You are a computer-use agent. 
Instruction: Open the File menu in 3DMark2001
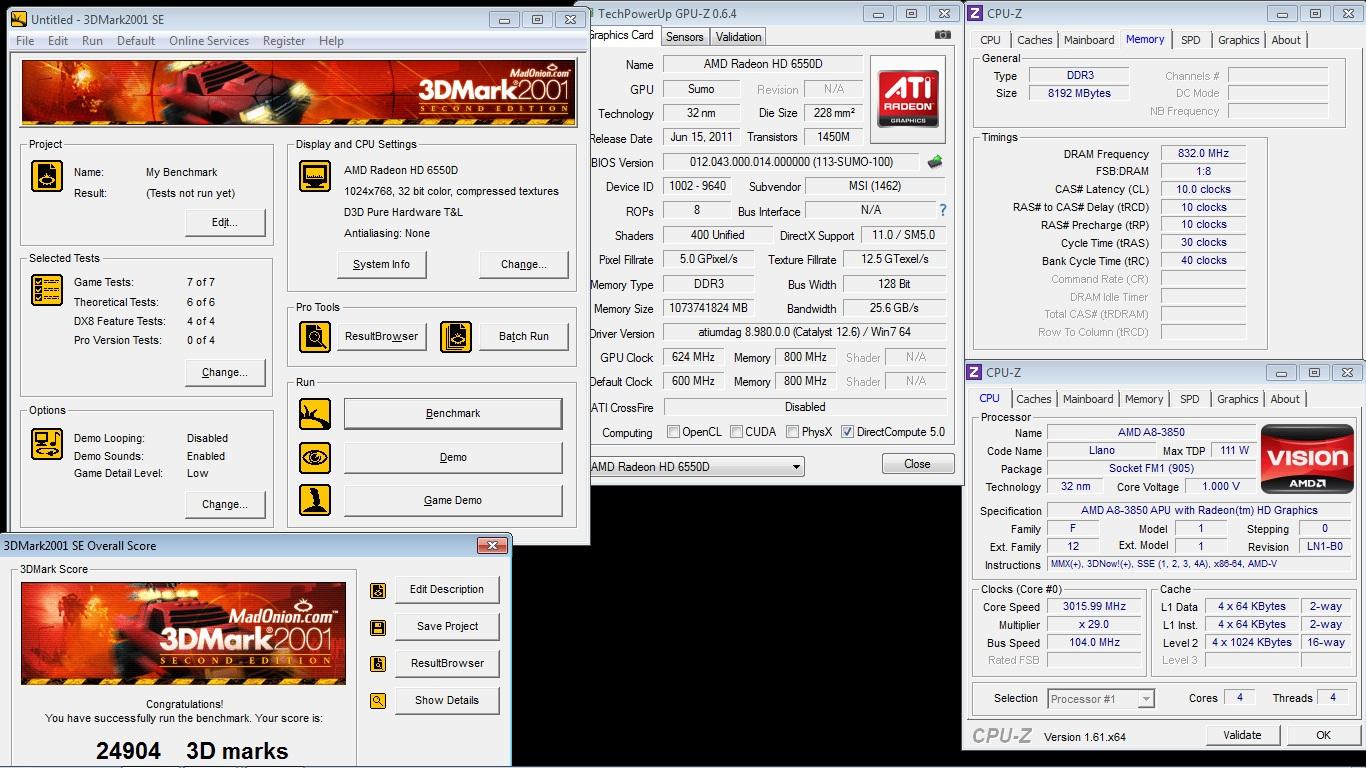point(25,41)
